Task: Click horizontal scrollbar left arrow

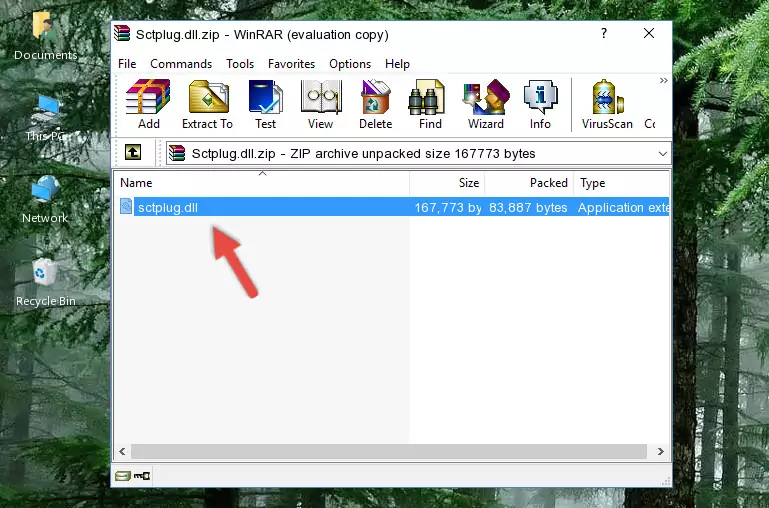Action: coord(122,451)
